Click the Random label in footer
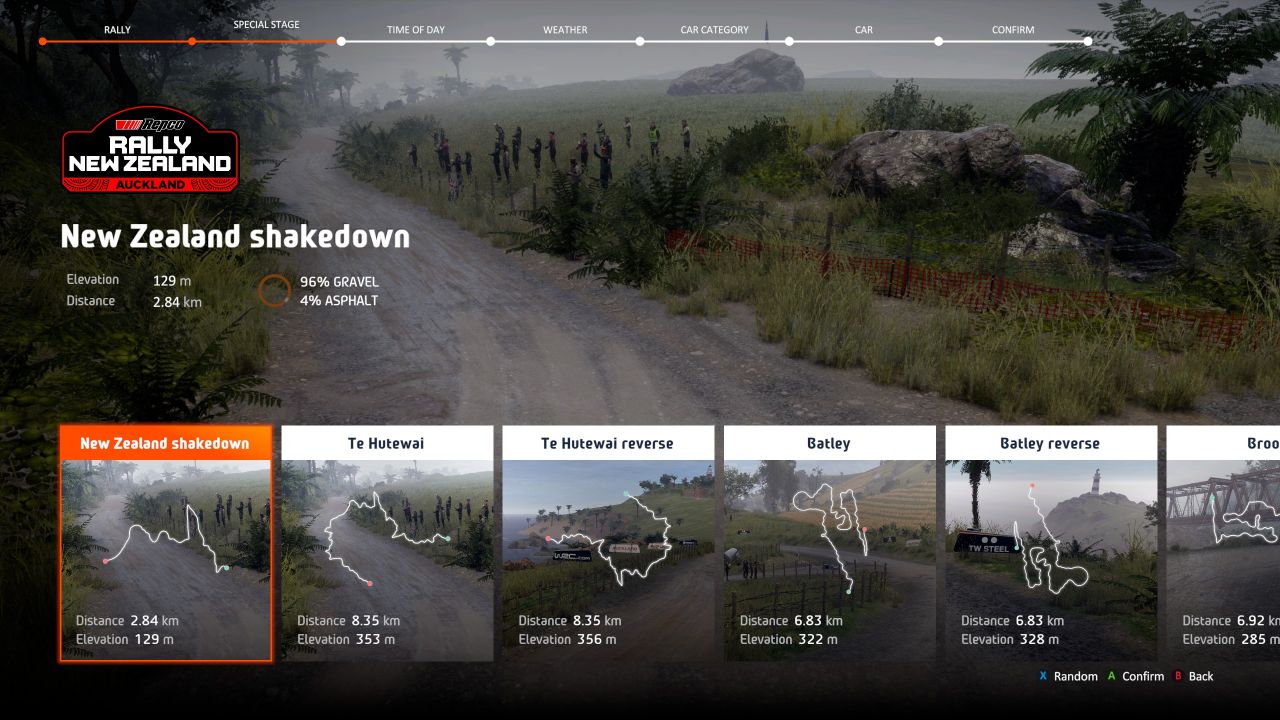Image resolution: width=1280 pixels, height=720 pixels. [x=1075, y=677]
